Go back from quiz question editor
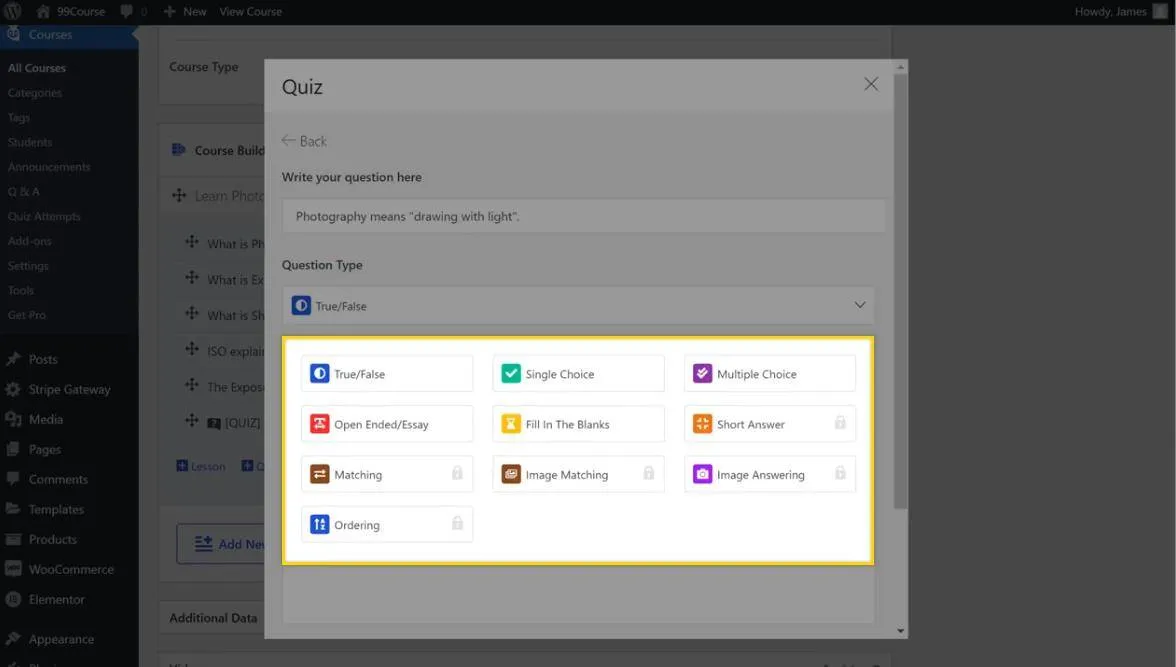 click(x=304, y=141)
